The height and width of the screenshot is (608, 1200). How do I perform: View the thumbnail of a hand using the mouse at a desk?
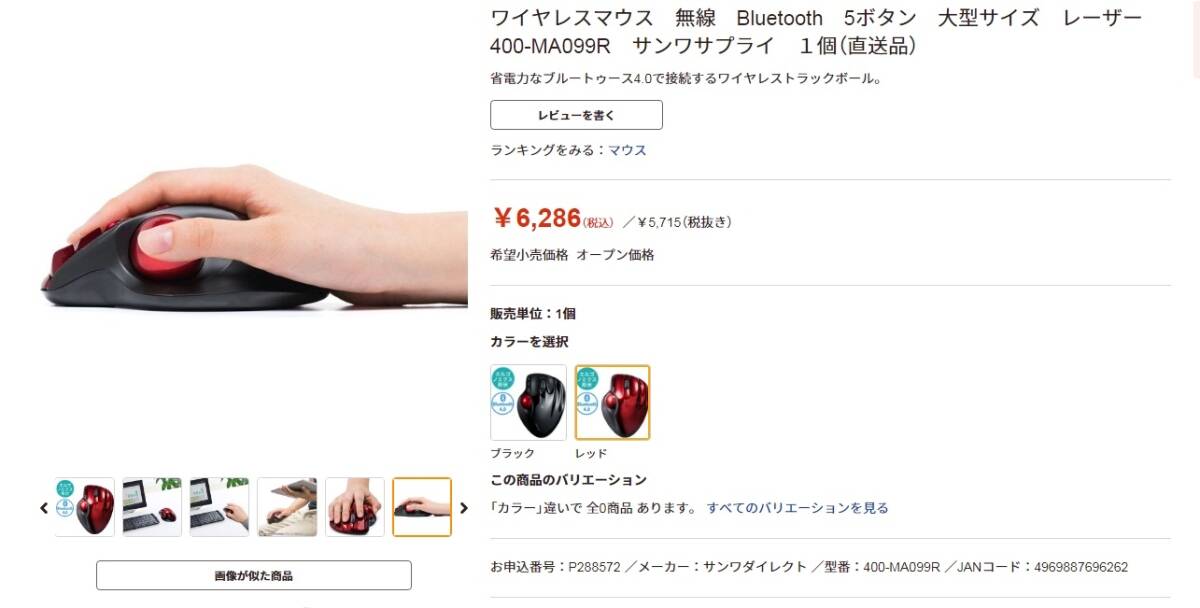click(219, 507)
